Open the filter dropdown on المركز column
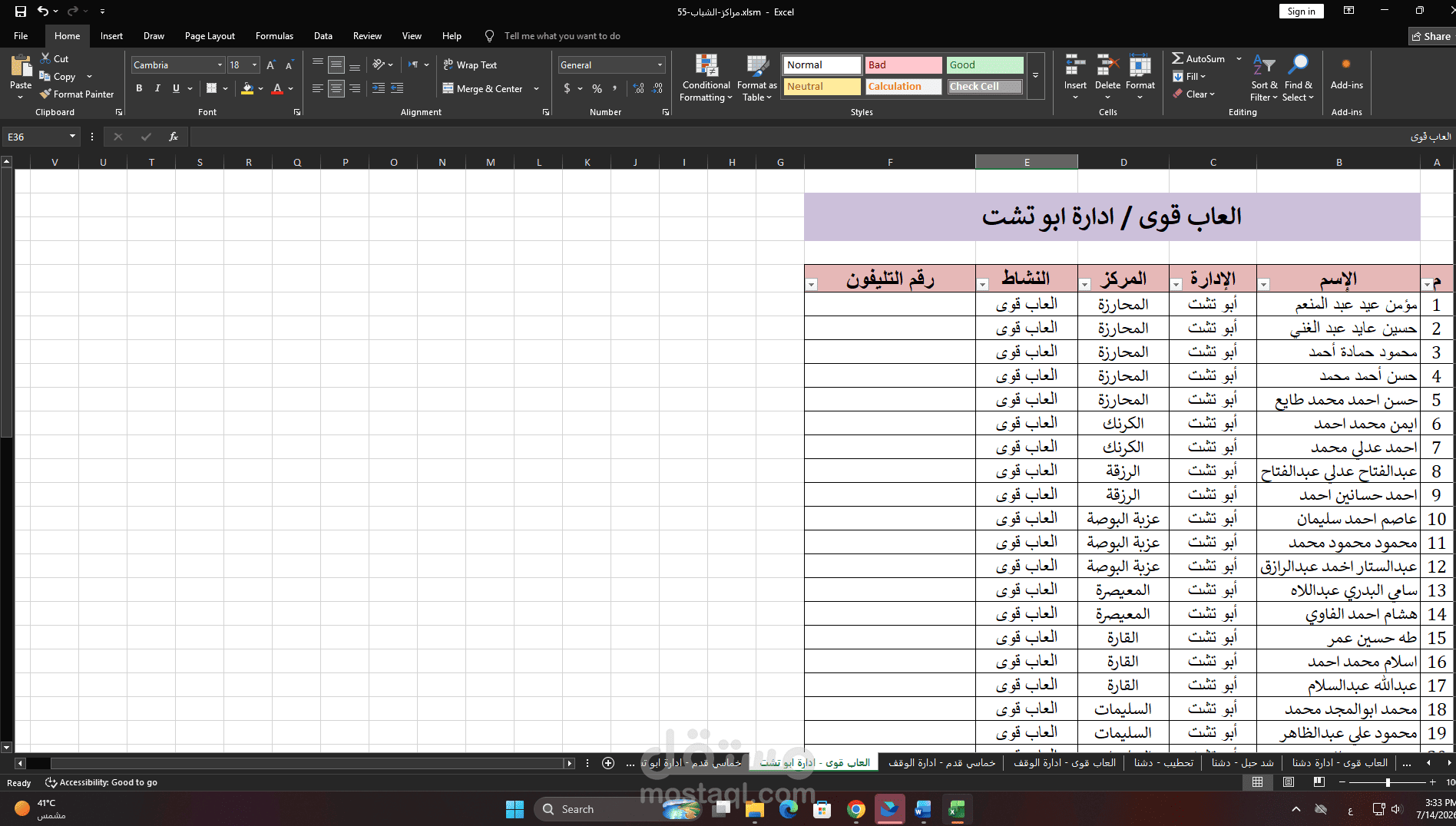This screenshot has width=1456, height=826. [x=1084, y=285]
